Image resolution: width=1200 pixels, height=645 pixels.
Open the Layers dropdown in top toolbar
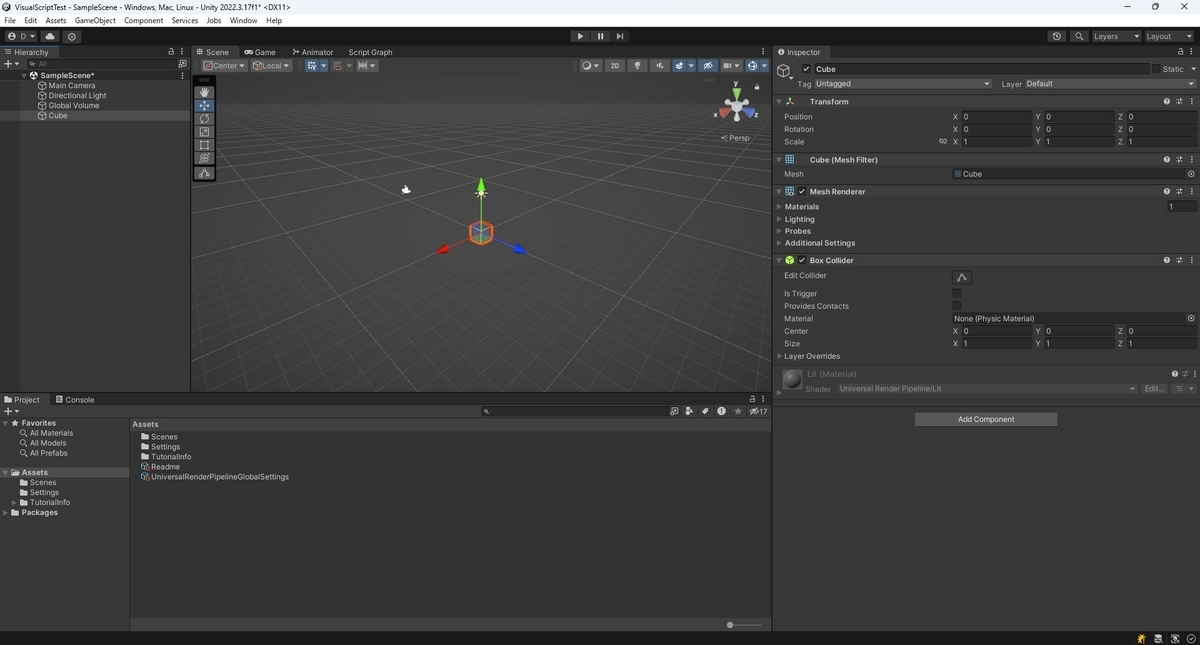(1115, 36)
